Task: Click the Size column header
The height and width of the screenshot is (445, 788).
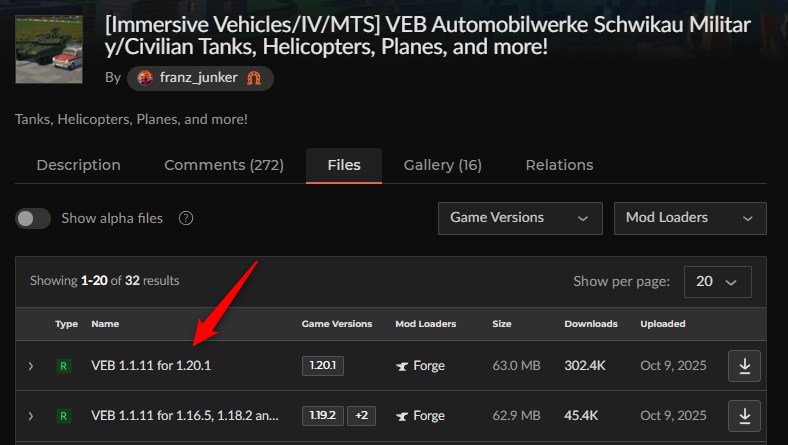Action: tap(502, 324)
